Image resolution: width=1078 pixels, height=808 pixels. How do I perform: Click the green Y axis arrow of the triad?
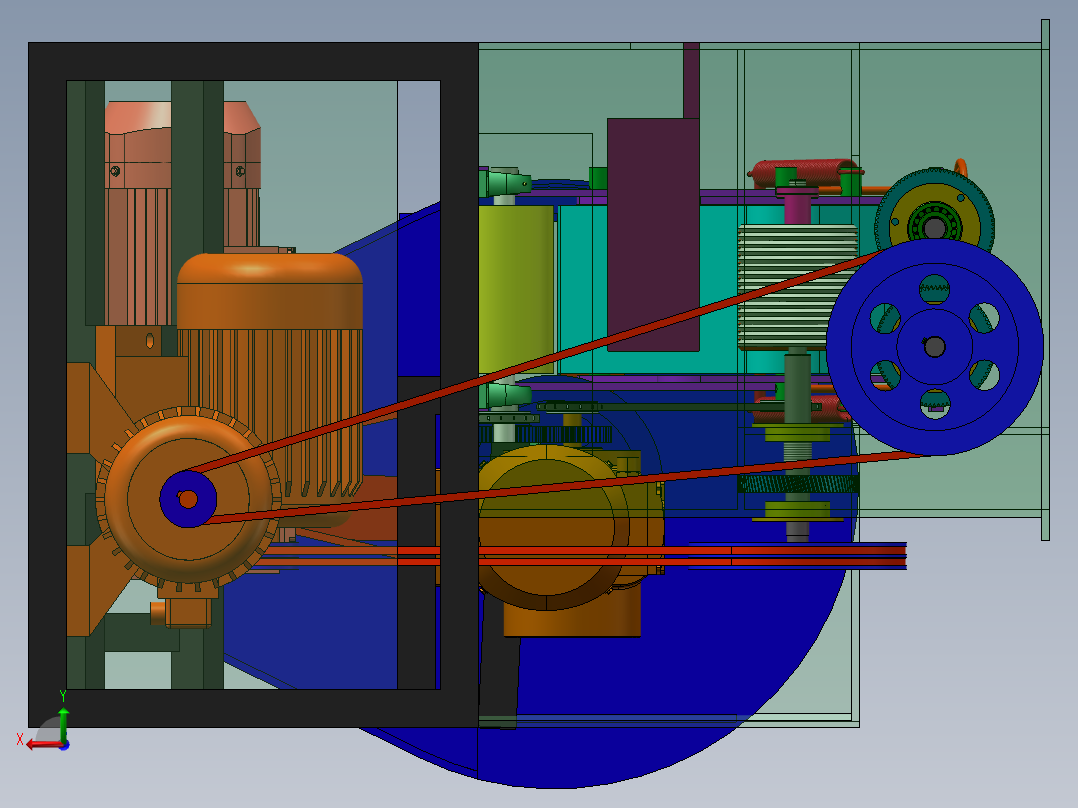coord(63,722)
